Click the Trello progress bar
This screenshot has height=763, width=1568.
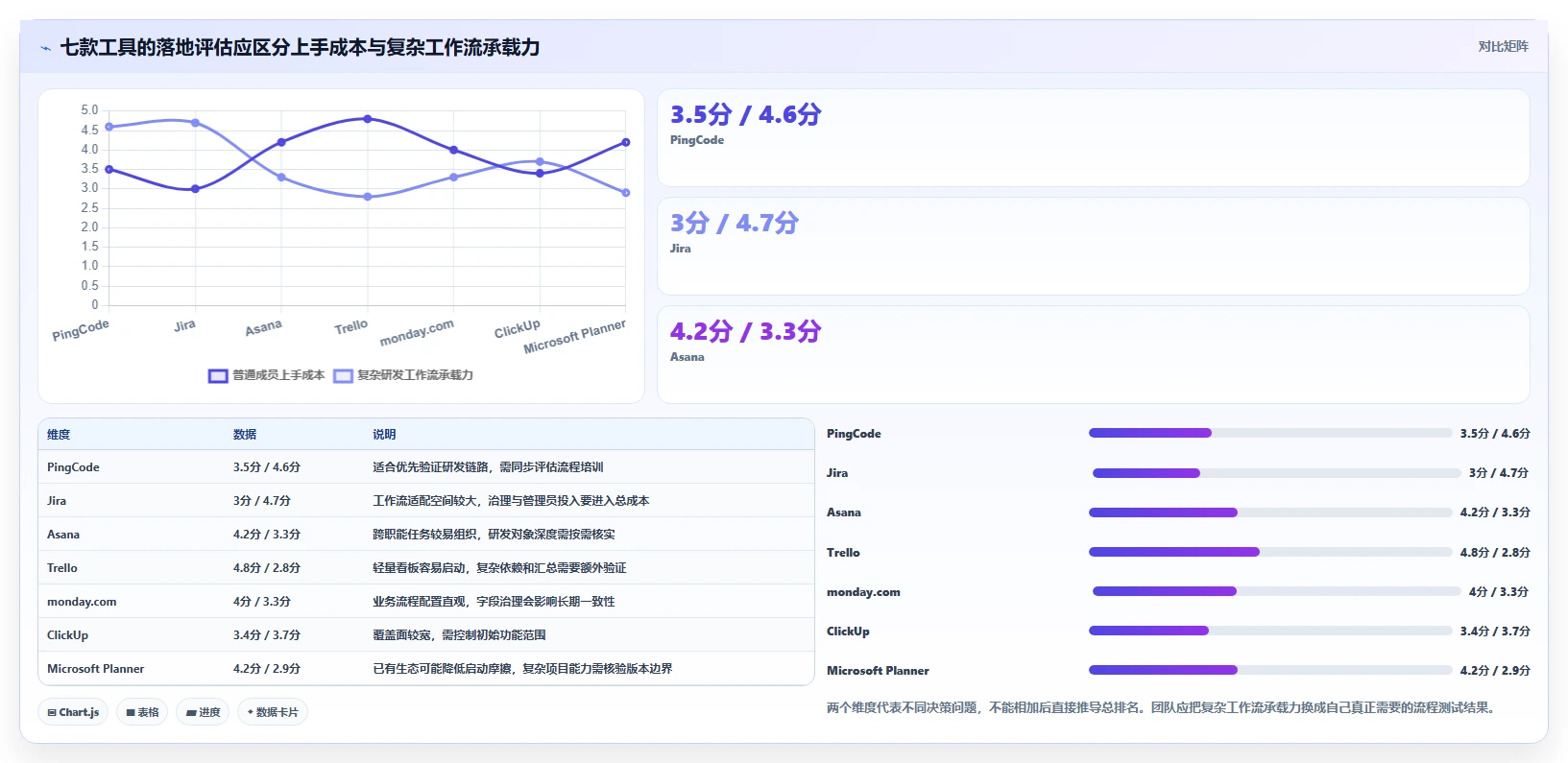pos(1270,552)
